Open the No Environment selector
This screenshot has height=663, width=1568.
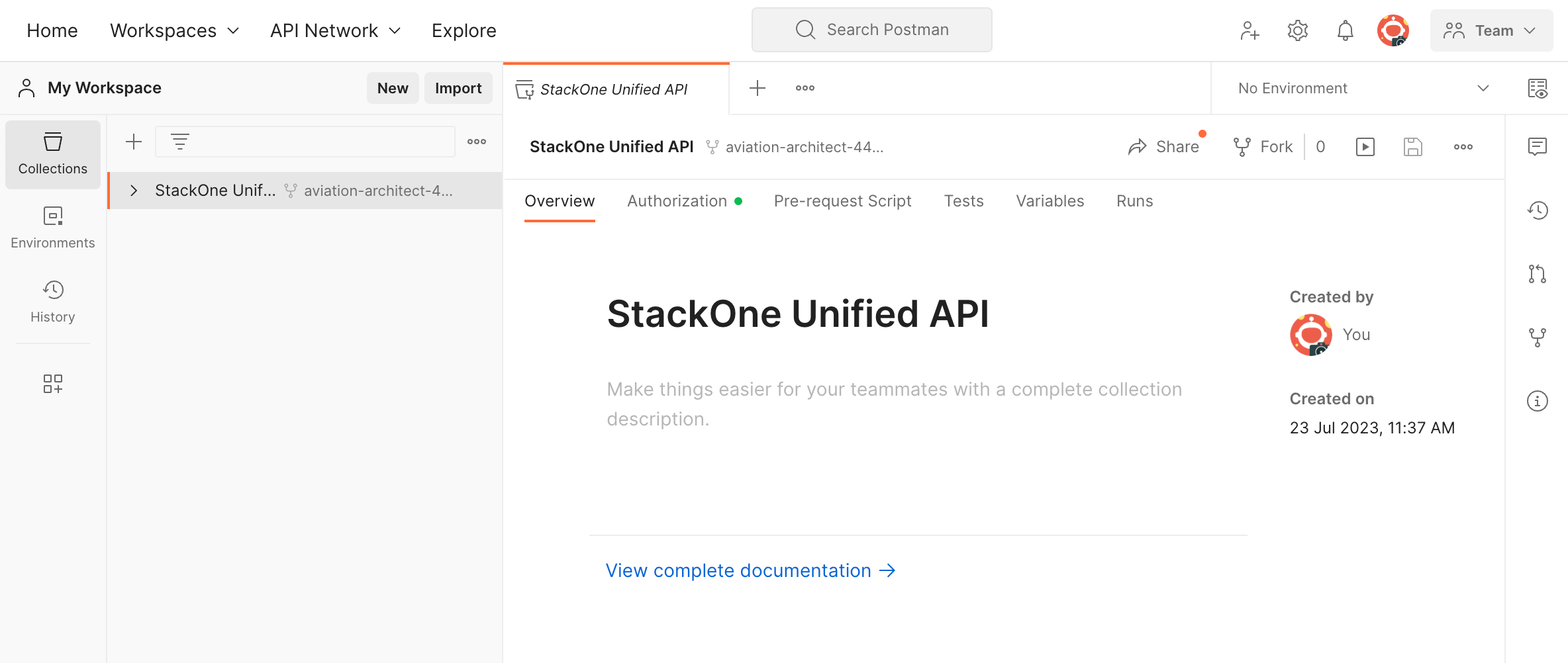(1364, 88)
